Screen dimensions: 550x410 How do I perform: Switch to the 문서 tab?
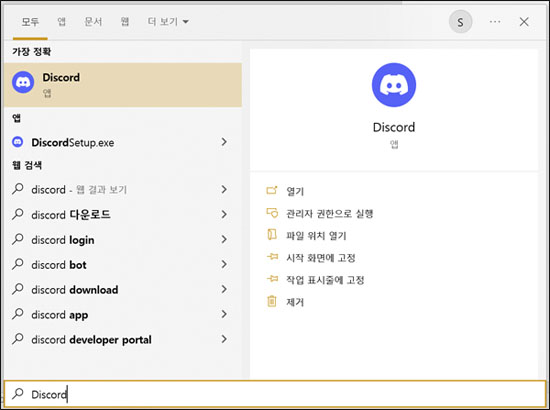pyautogui.click(x=93, y=22)
